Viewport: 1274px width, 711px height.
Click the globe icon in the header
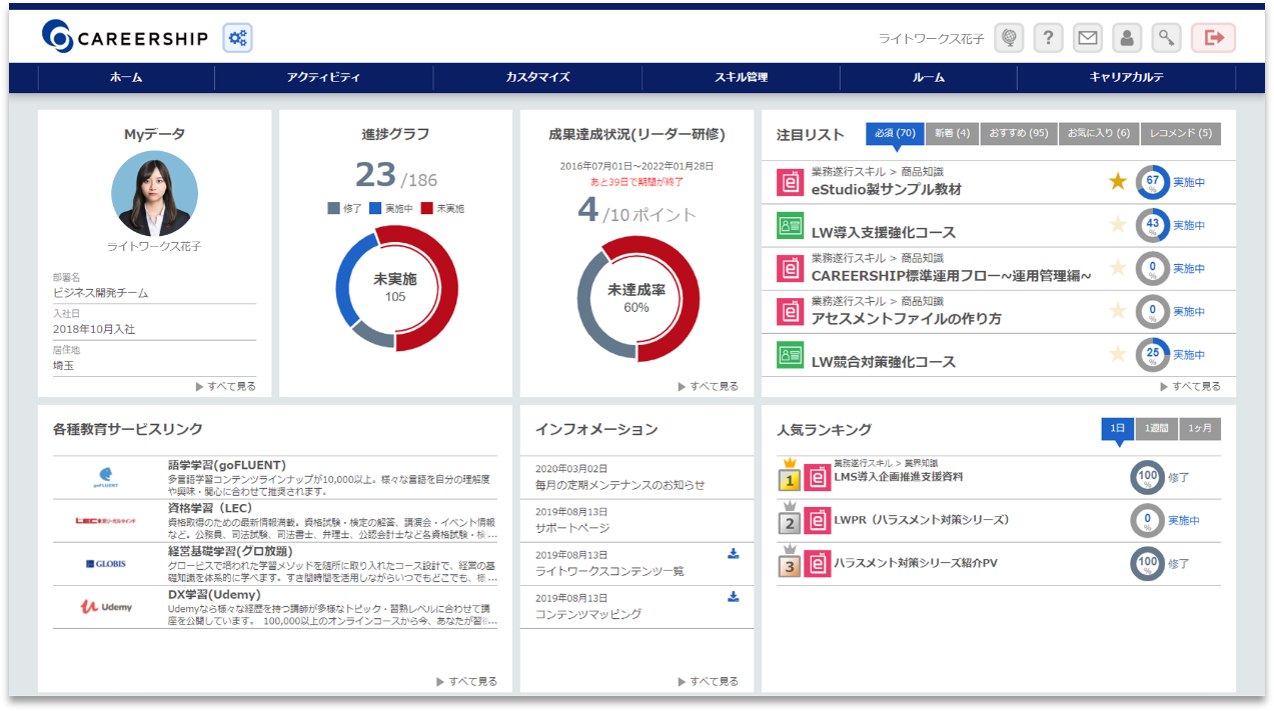(x=1008, y=38)
